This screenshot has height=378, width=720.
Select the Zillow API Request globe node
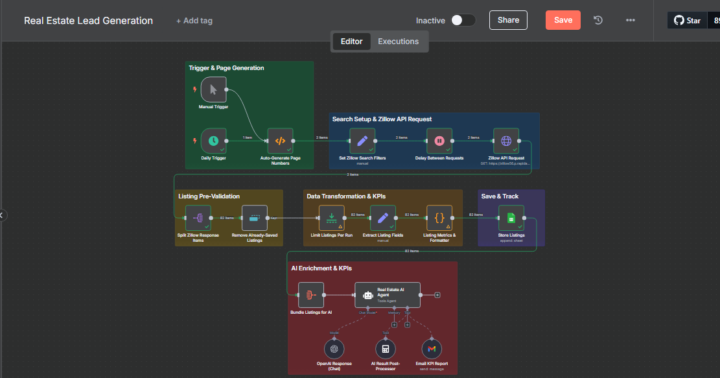click(x=506, y=141)
